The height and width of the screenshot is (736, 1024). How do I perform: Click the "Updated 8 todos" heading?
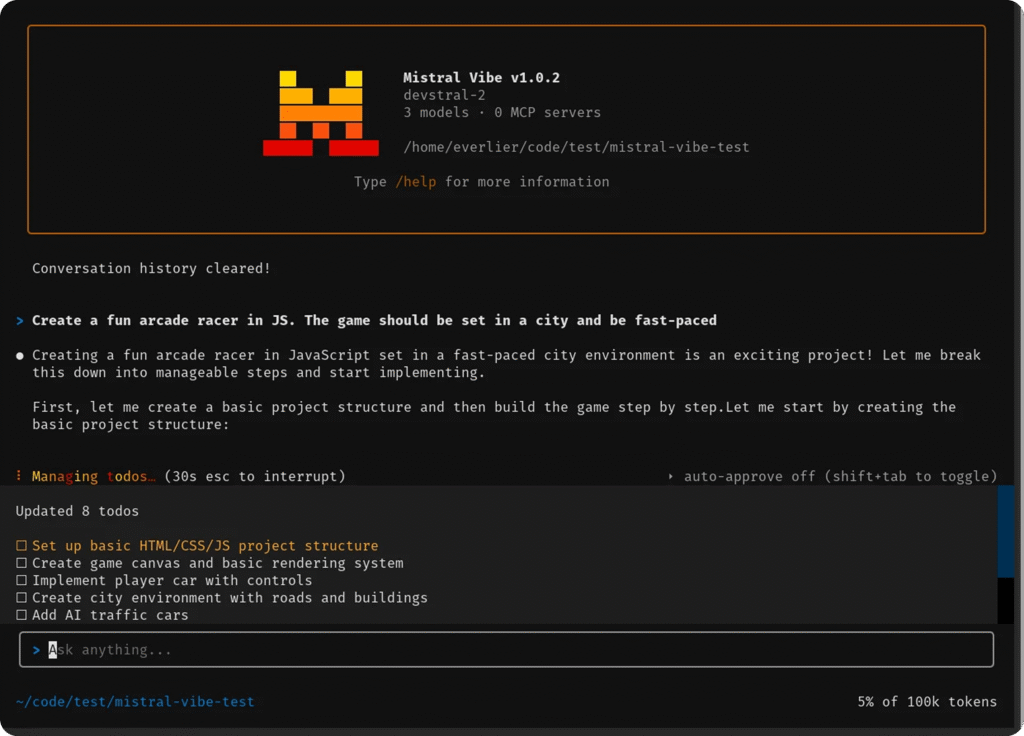pos(77,511)
